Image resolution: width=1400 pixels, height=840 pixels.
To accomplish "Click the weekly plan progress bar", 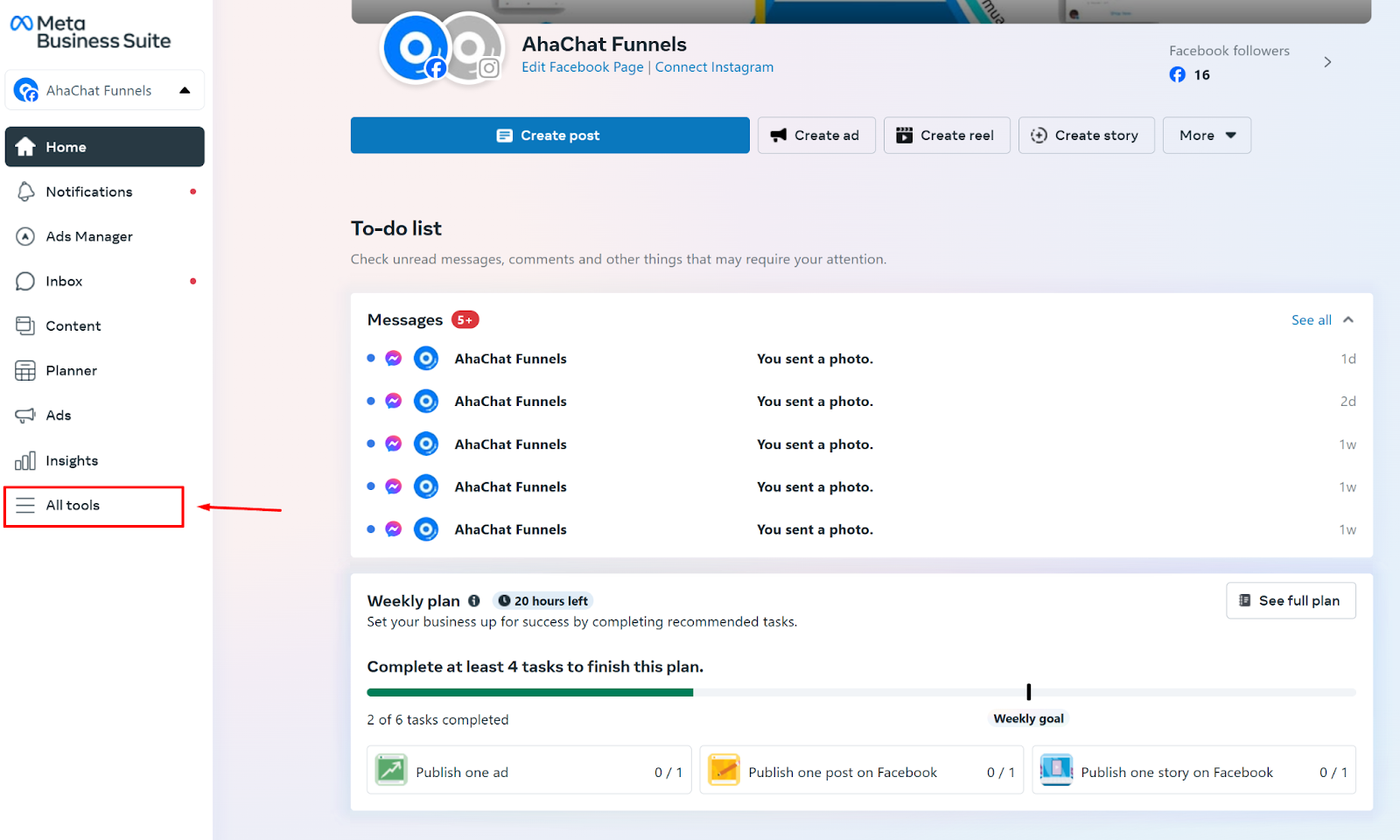I will point(862,692).
